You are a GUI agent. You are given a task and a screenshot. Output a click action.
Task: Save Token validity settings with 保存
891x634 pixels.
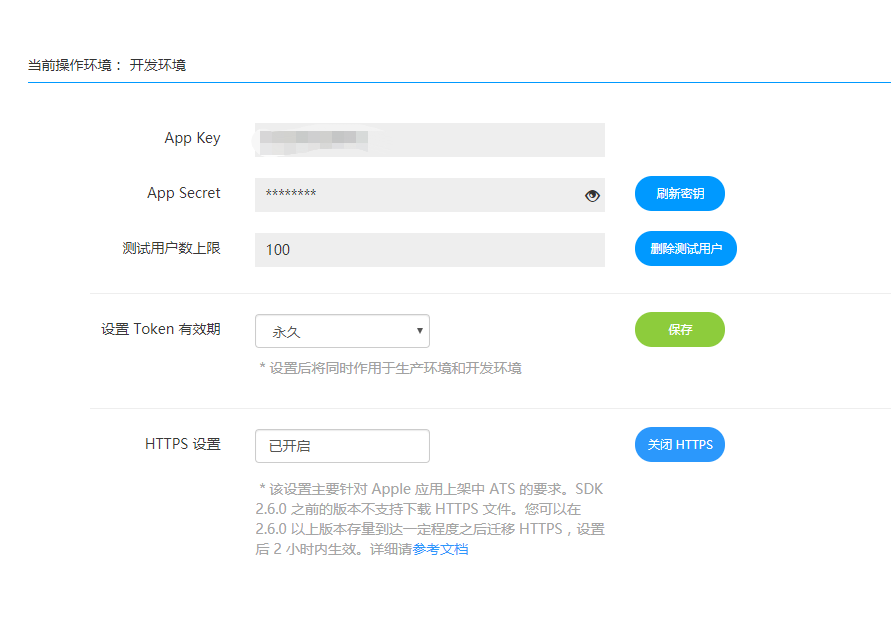[x=679, y=329]
